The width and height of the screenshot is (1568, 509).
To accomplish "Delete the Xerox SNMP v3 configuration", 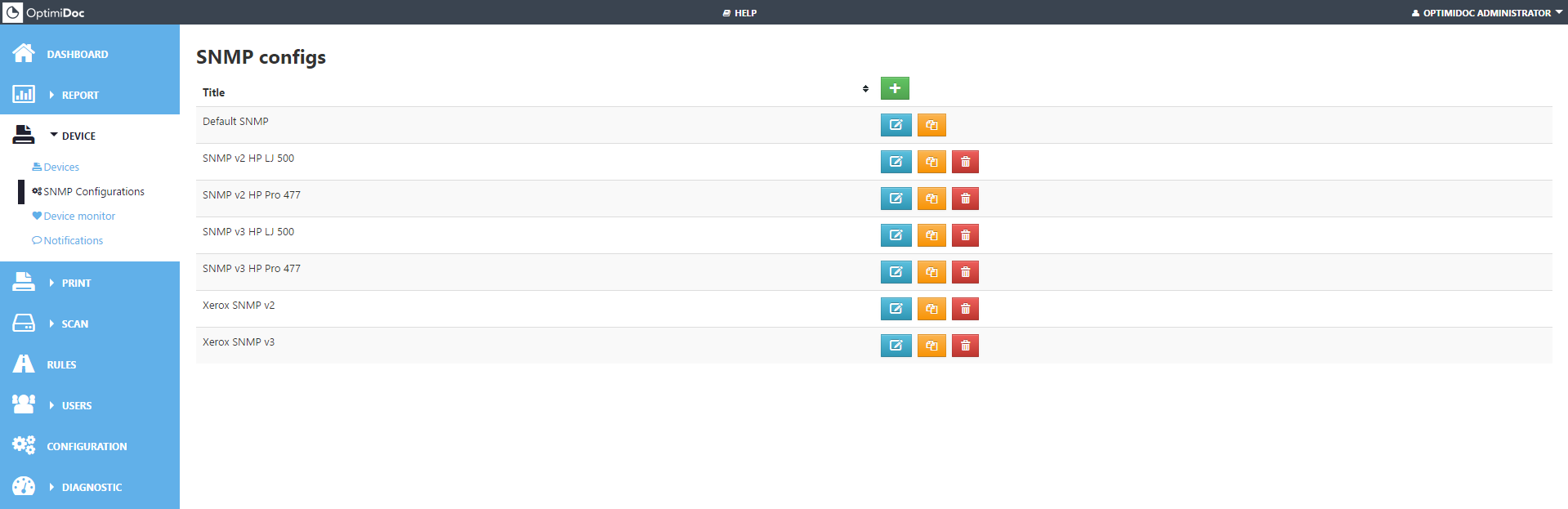I will [965, 346].
